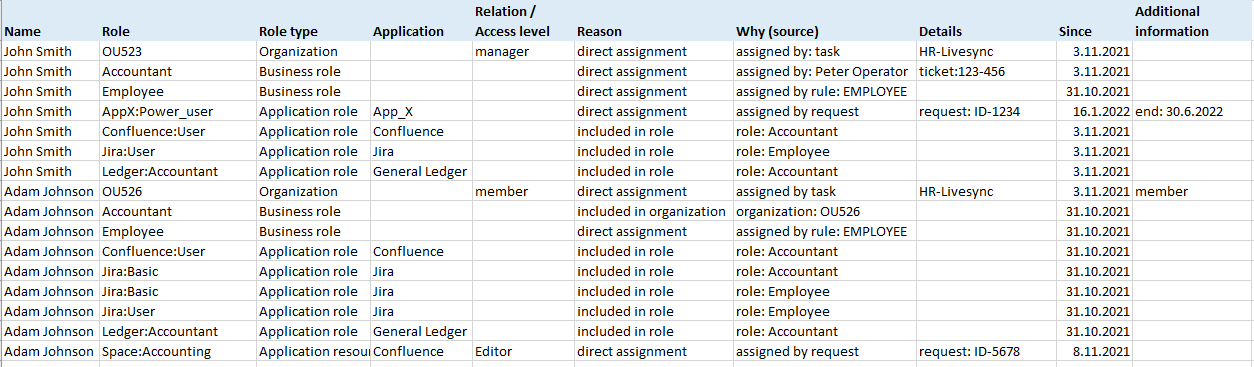Click the manager access level cell

(523, 51)
